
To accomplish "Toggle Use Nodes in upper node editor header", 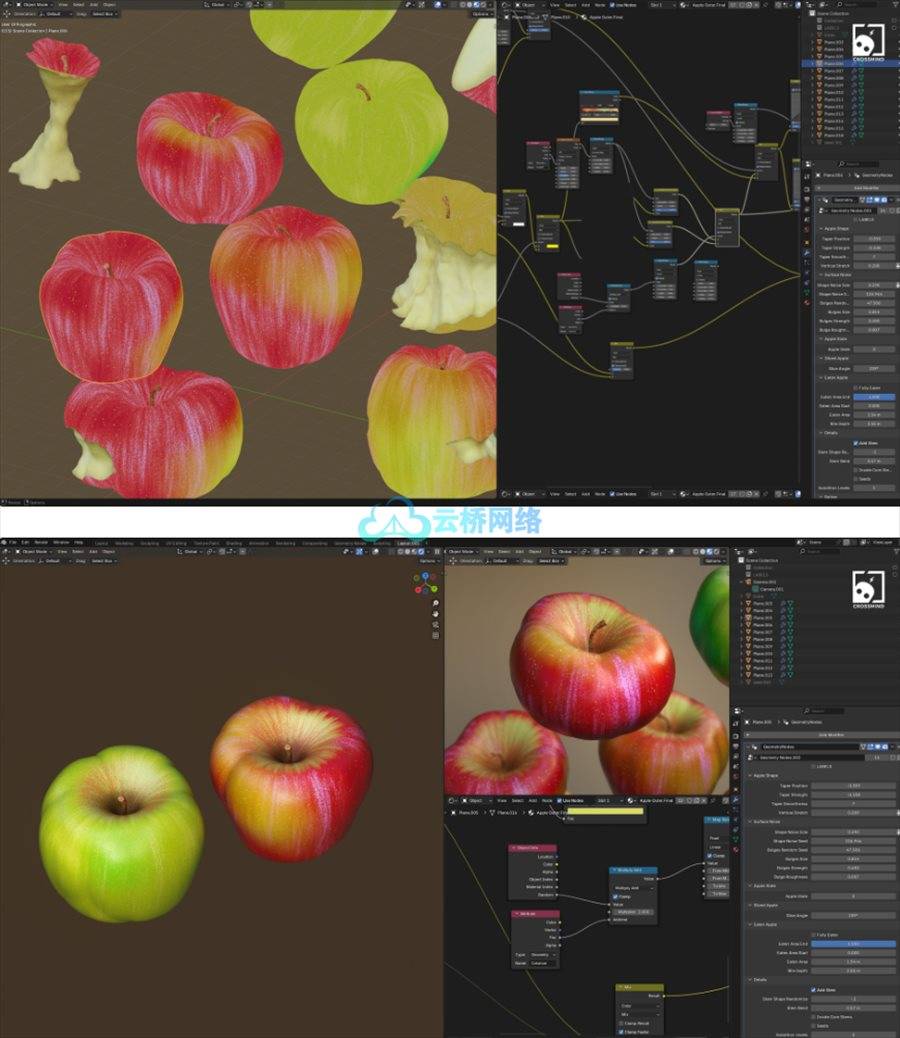I will (612, 5).
